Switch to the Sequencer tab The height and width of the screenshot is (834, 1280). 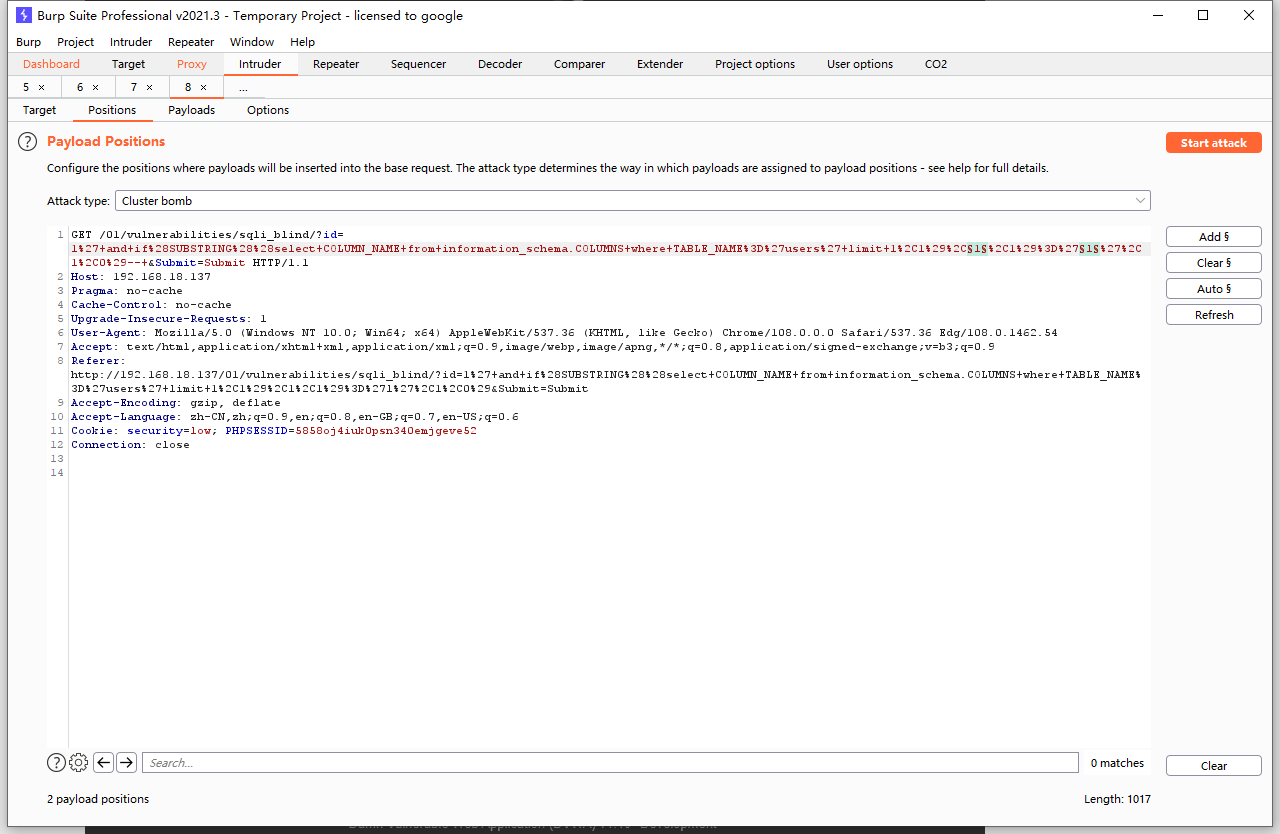(418, 64)
